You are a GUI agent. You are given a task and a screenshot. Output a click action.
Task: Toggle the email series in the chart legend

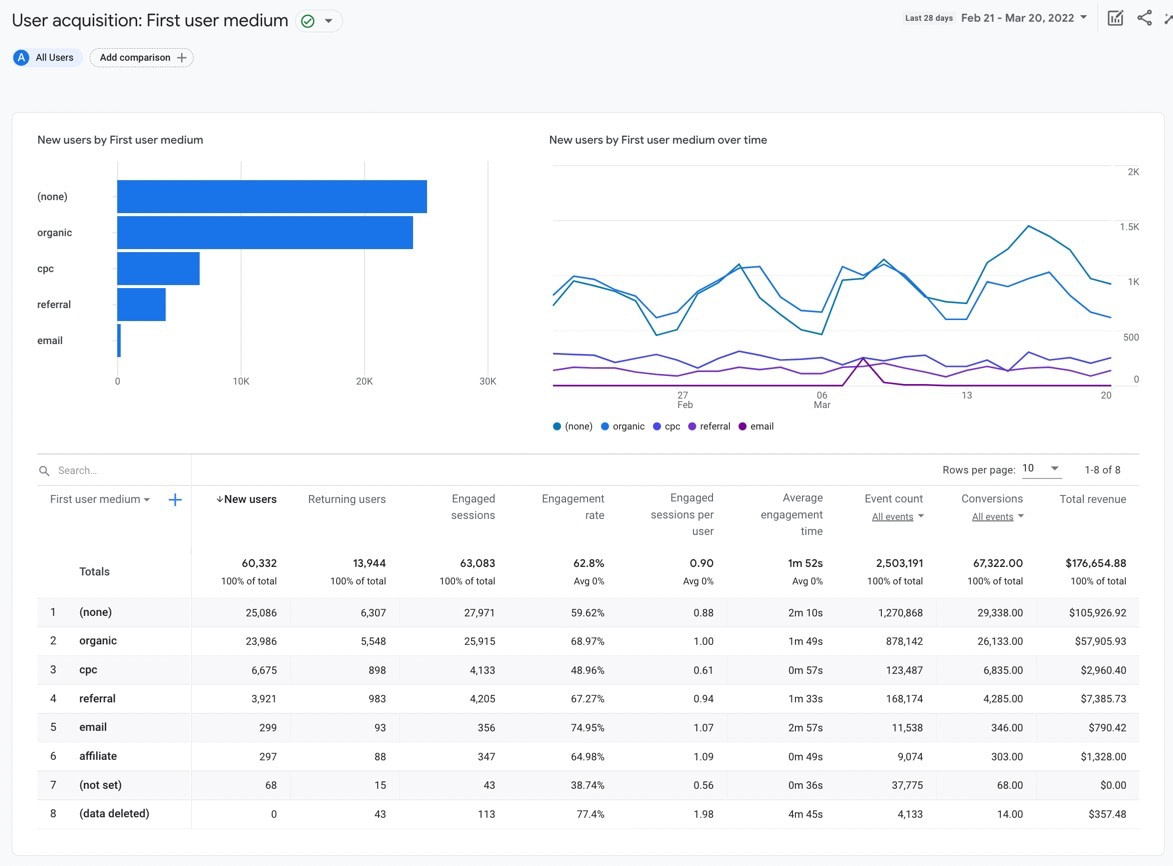(x=756, y=426)
